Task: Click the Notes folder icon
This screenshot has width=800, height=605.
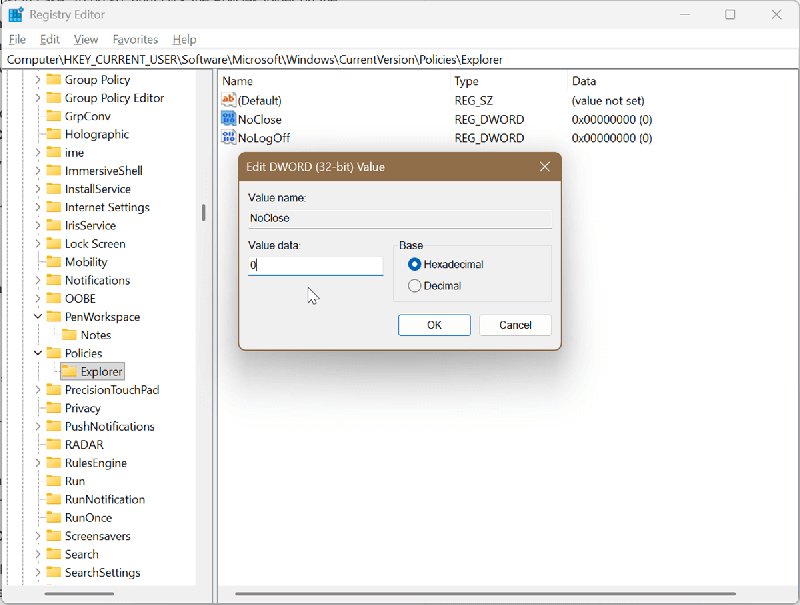Action: [x=69, y=335]
